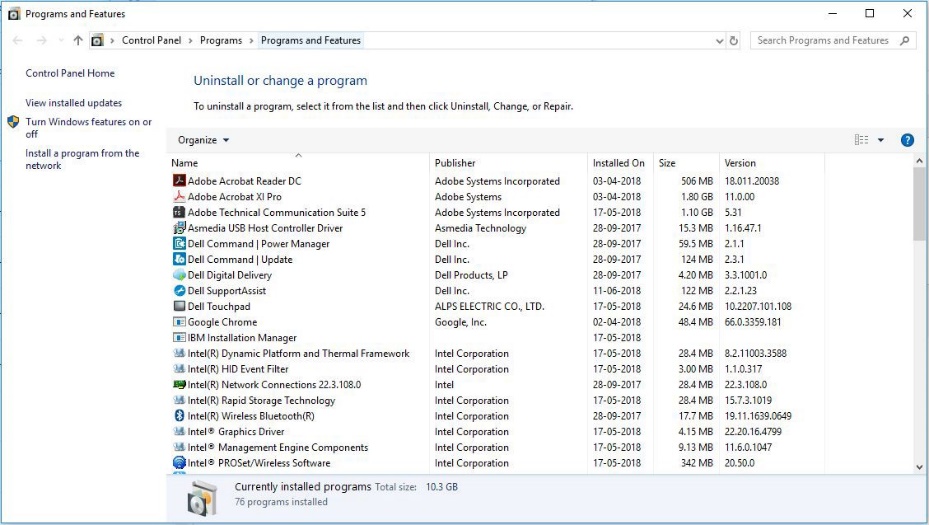Viewport: 929px width, 525px height.
Task: Click the change view icon
Action: pos(861,140)
